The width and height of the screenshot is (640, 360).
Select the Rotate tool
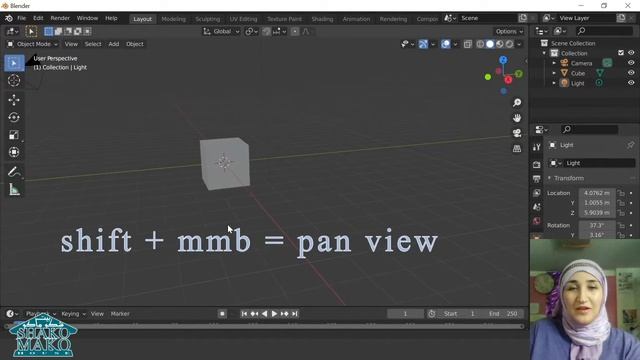pyautogui.click(x=14, y=118)
